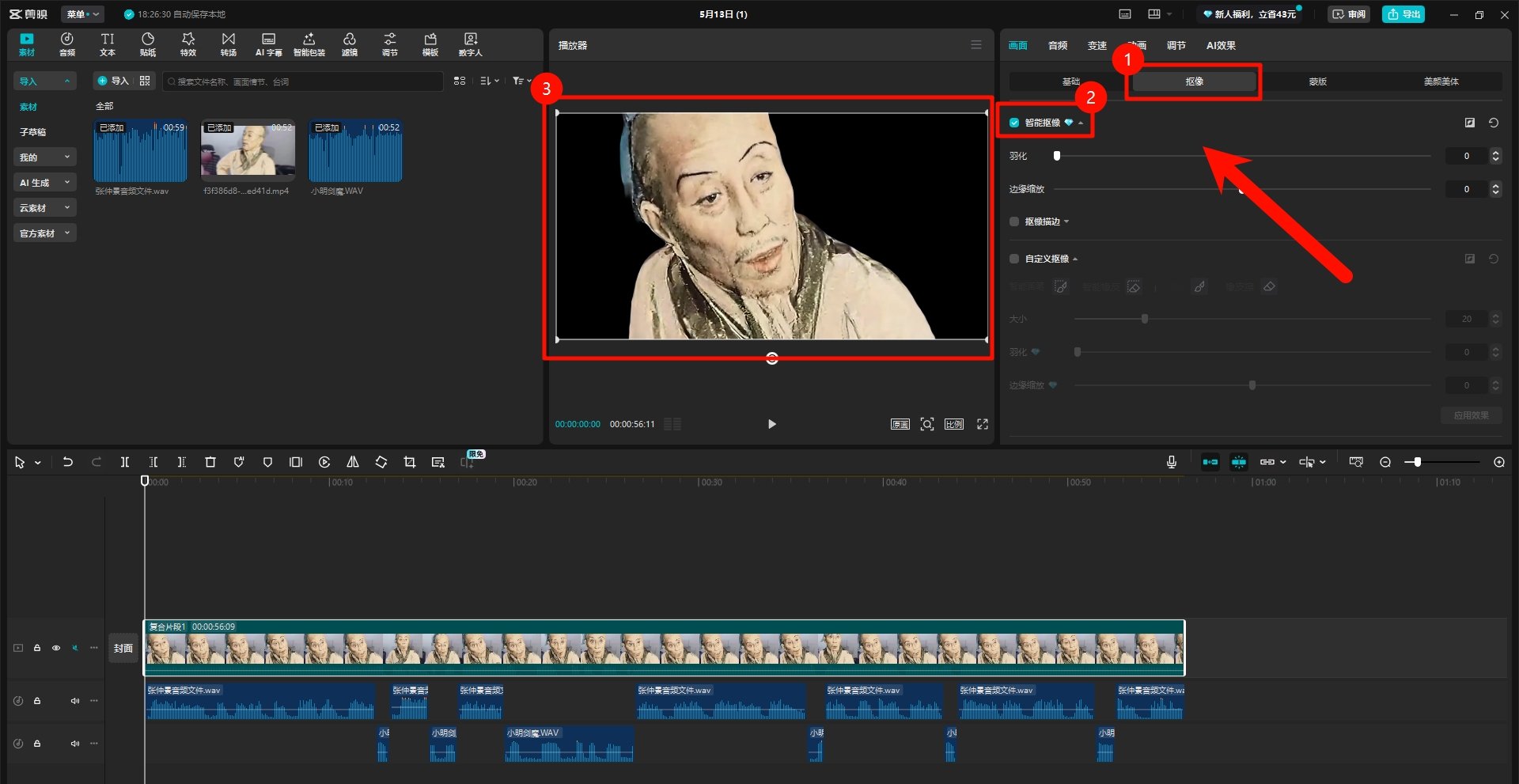Click the microphone record voiceover icon
Viewport: 1519px width, 784px height.
[1172, 462]
